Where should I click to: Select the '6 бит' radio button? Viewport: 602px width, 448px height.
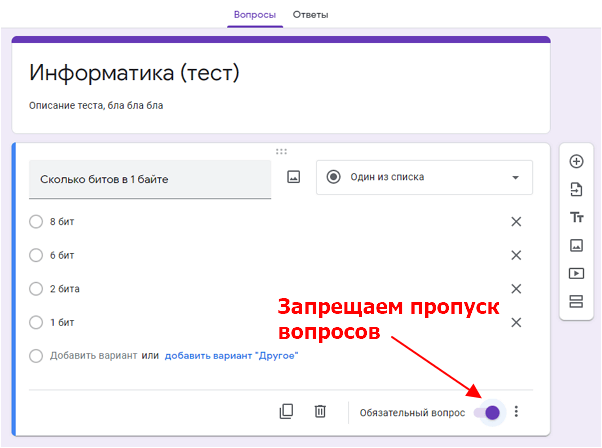tap(36, 255)
